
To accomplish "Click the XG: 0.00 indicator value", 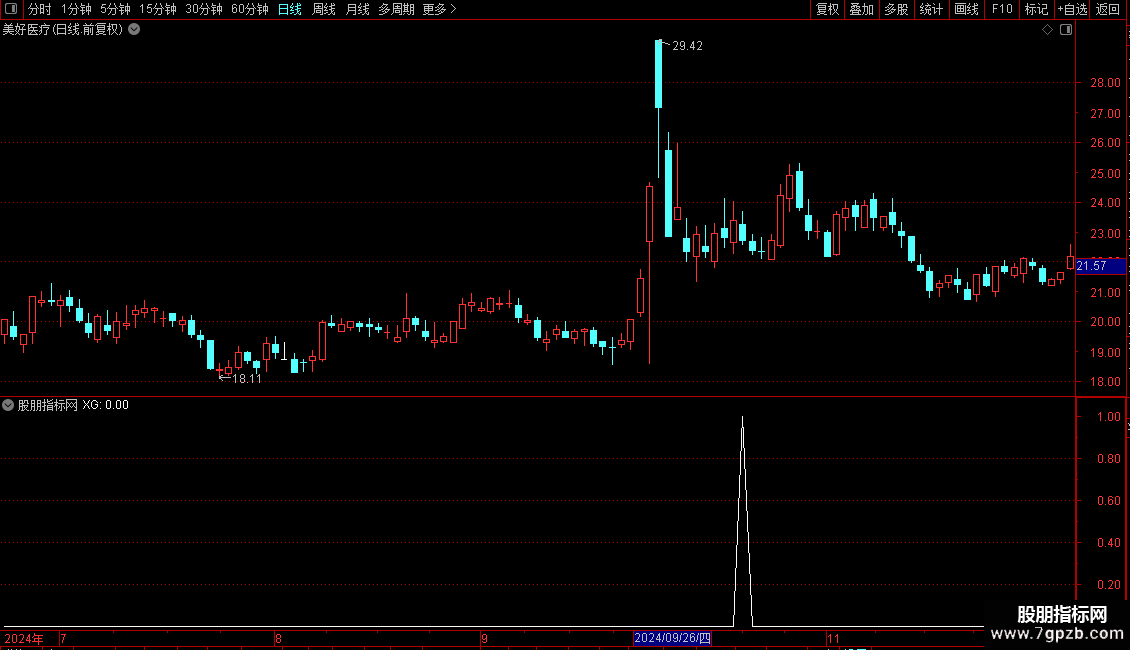I will point(105,405).
